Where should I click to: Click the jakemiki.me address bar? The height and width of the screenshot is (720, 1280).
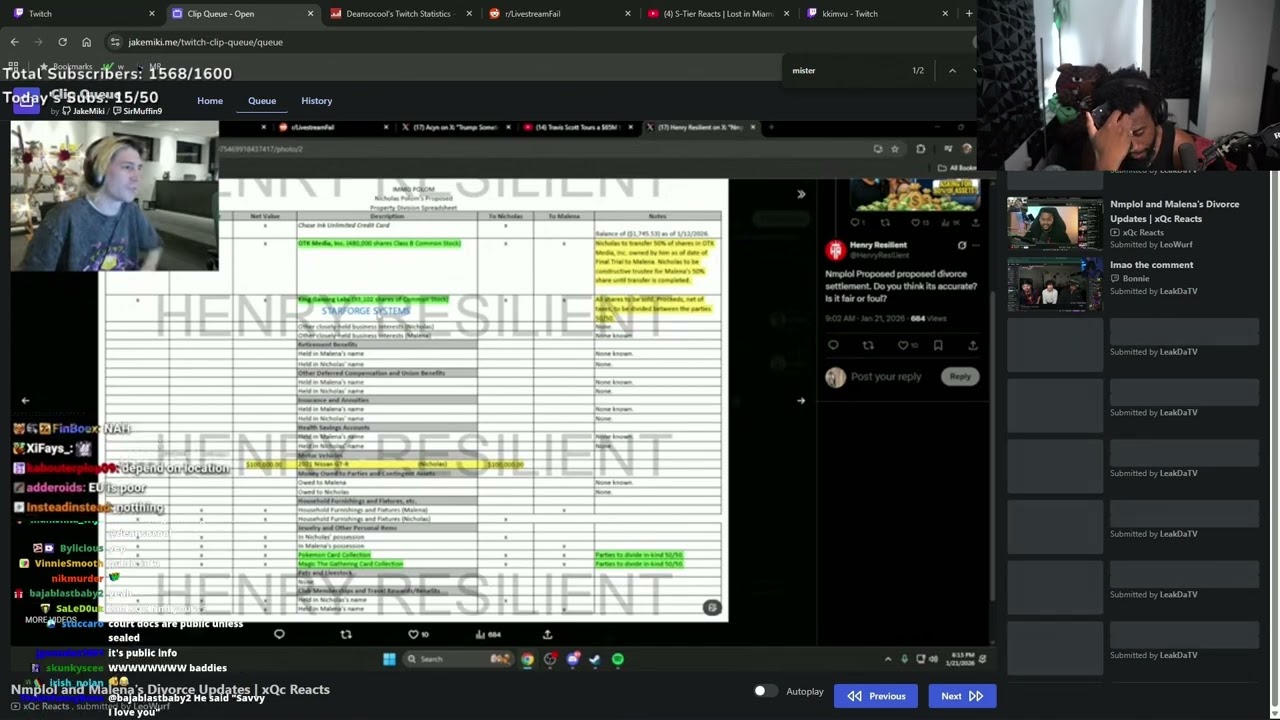point(540,42)
